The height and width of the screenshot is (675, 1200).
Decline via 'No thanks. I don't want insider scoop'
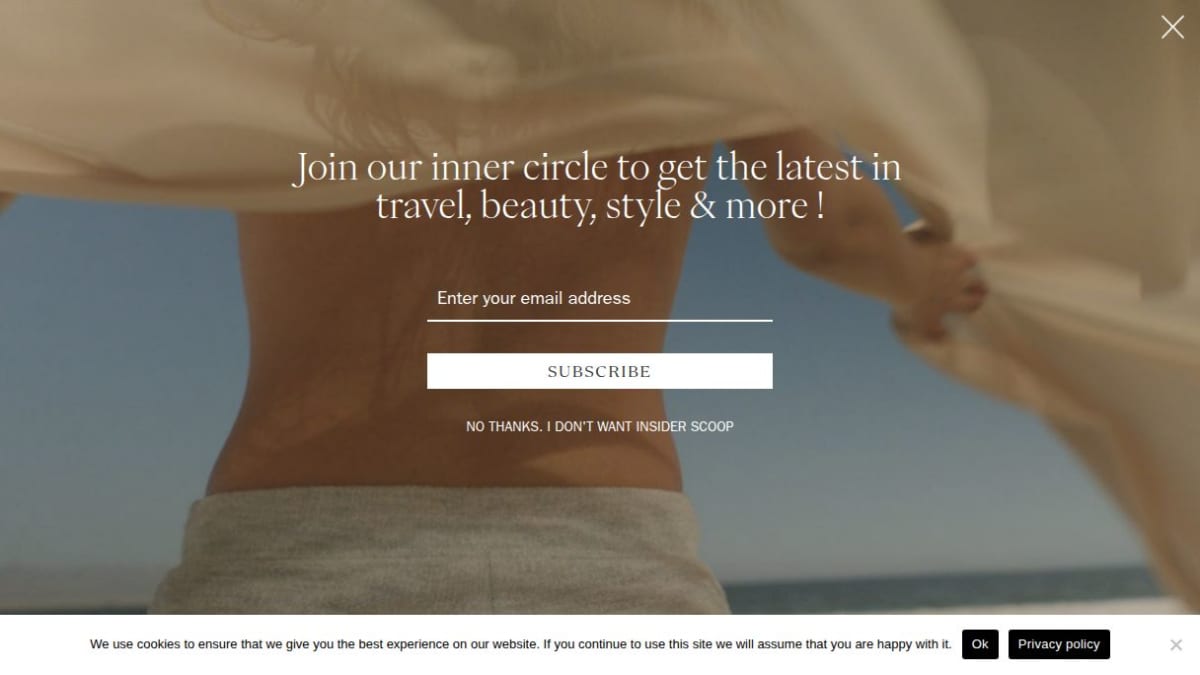[x=600, y=426]
